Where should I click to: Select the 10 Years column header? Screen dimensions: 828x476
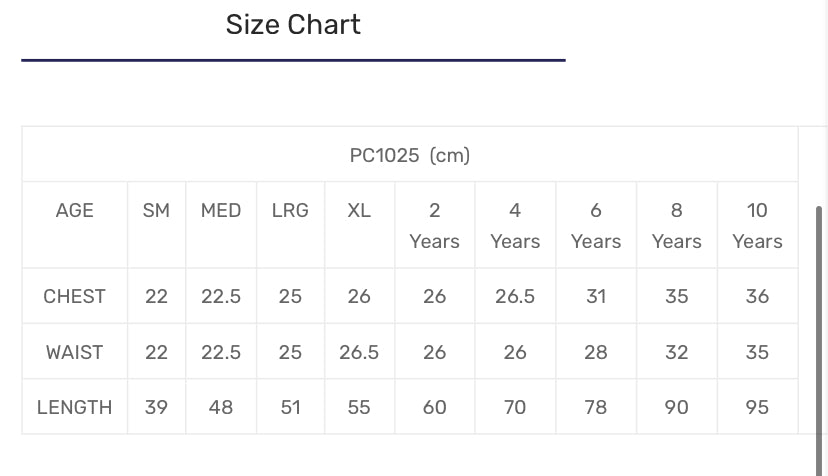click(x=757, y=226)
